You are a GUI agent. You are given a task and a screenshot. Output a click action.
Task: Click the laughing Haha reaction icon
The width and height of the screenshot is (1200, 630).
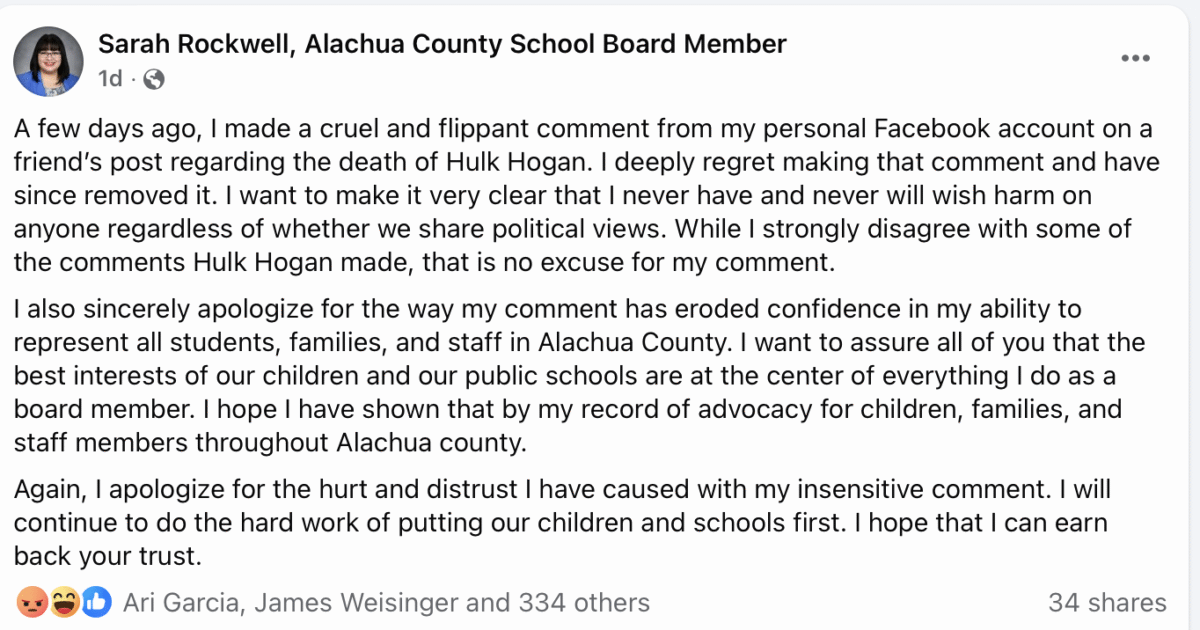(x=65, y=602)
